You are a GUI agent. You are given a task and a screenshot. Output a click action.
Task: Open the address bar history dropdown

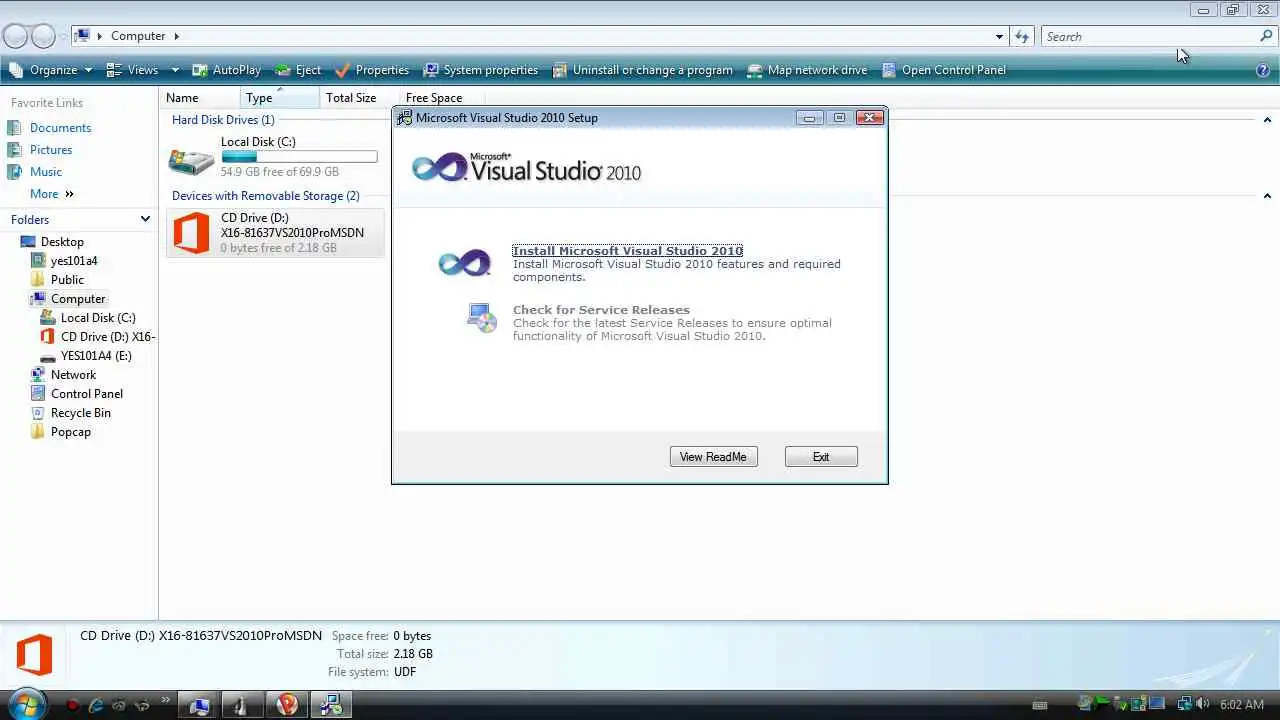tap(999, 37)
